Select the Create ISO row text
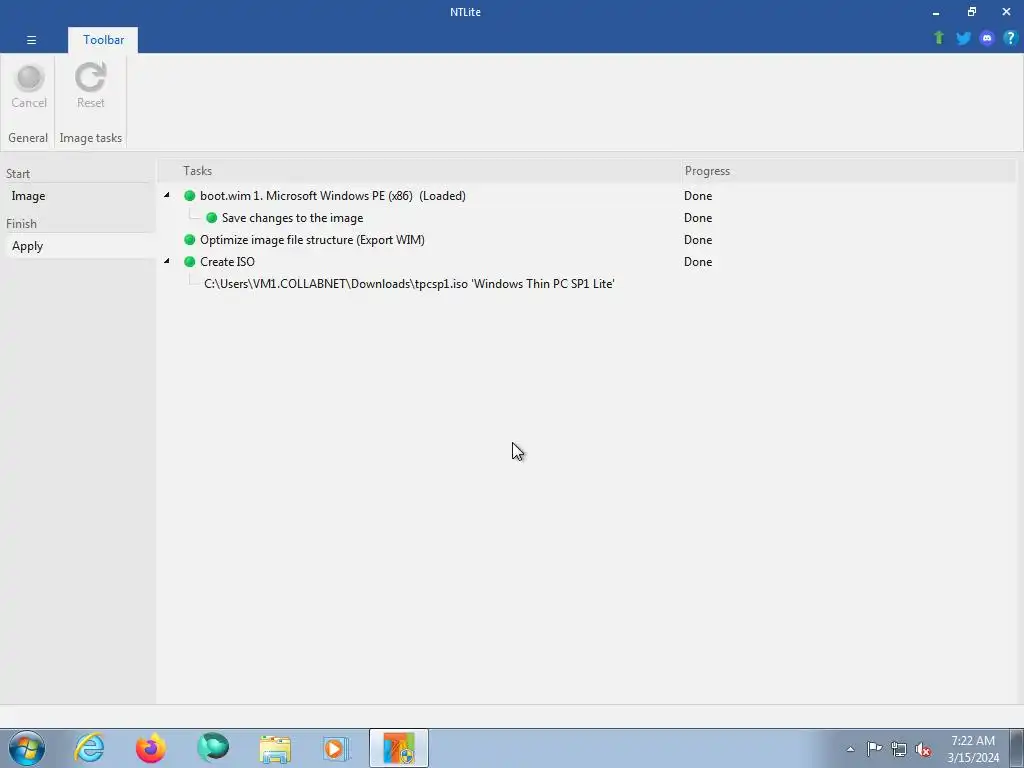Image resolution: width=1024 pixels, height=768 pixels. [x=227, y=262]
